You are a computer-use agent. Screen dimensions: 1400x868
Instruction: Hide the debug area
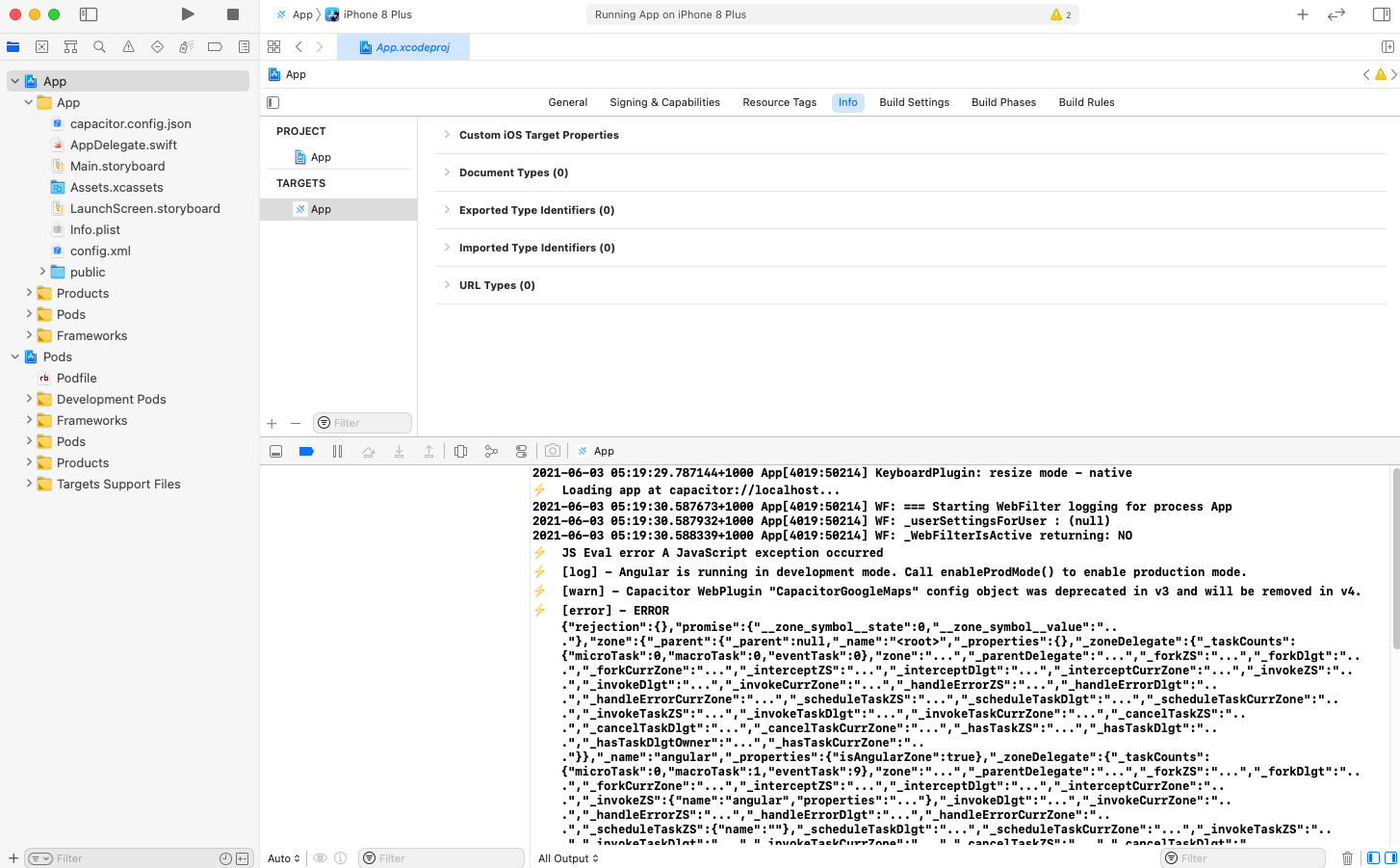tap(275, 451)
